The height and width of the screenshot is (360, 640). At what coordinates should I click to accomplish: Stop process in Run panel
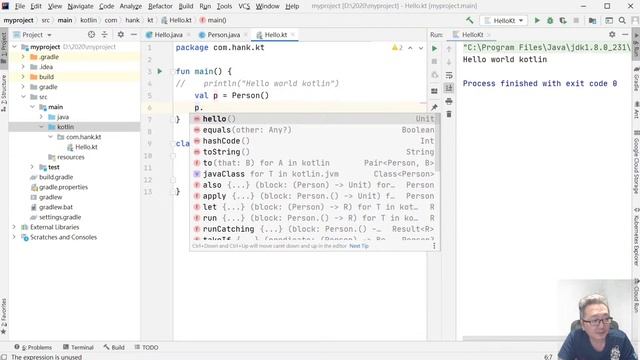click(x=434, y=62)
